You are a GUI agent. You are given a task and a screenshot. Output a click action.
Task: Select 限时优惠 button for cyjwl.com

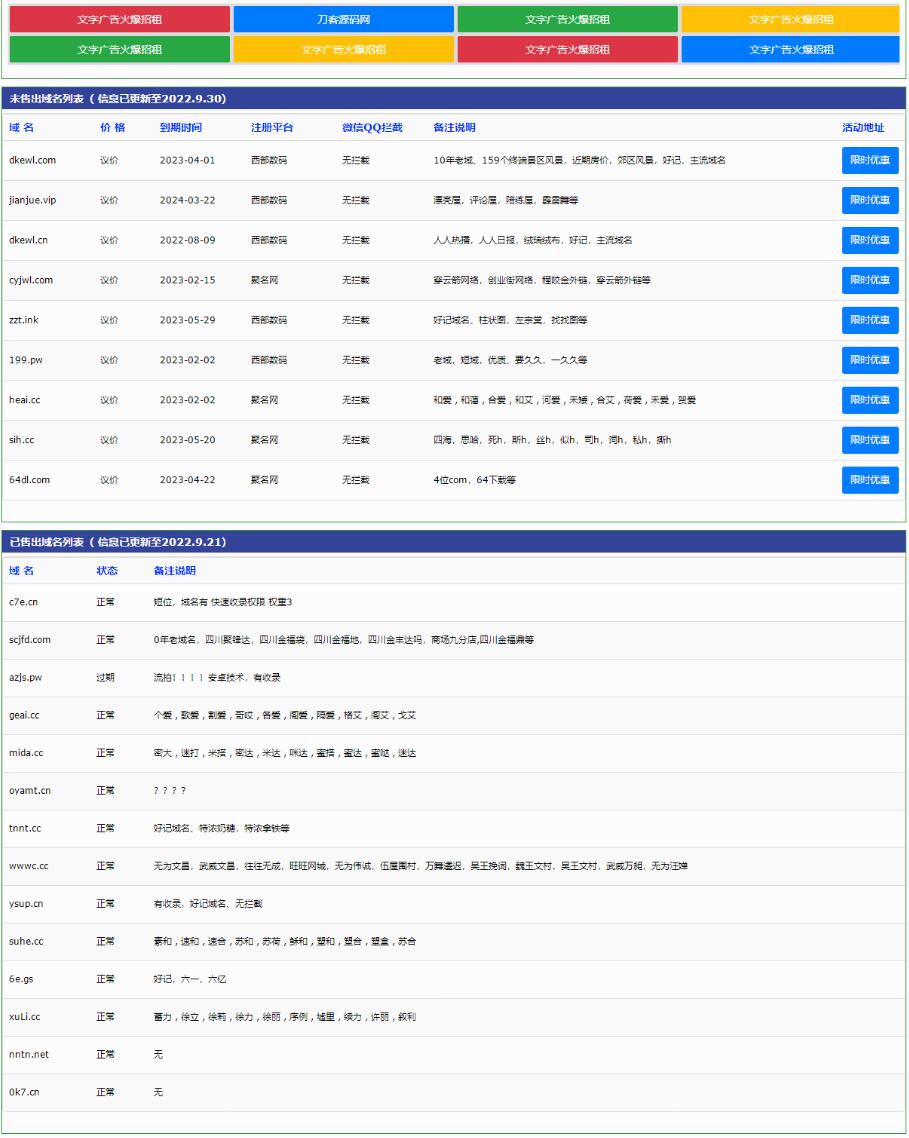coord(869,280)
